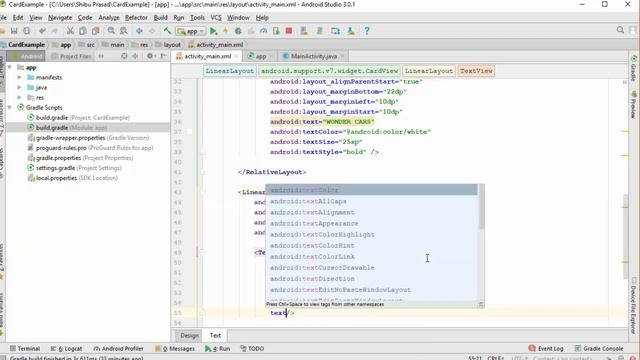
Task: Open the Logcat tool window
Action: 67,349
